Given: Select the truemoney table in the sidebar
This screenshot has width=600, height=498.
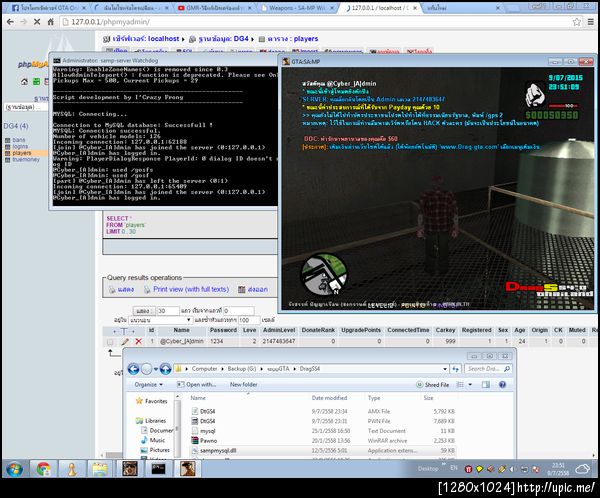Looking at the screenshot, I should click(x=26, y=160).
